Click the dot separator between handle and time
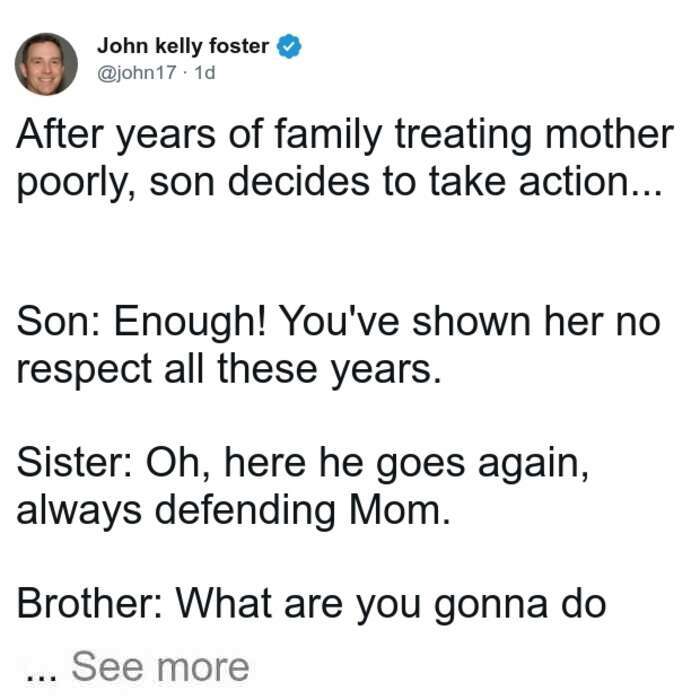 pyautogui.click(x=185, y=73)
